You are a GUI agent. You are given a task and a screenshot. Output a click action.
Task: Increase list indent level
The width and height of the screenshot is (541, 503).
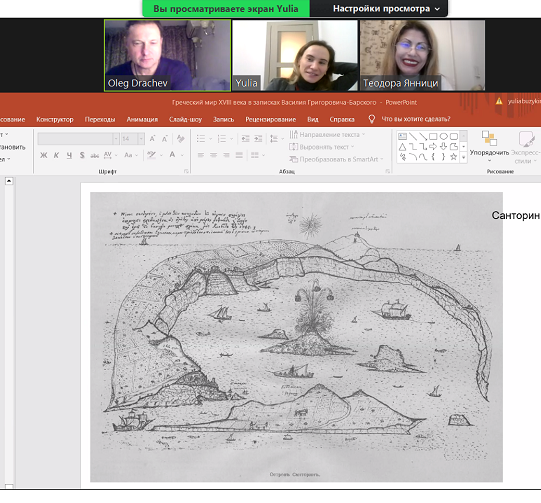tap(258, 139)
